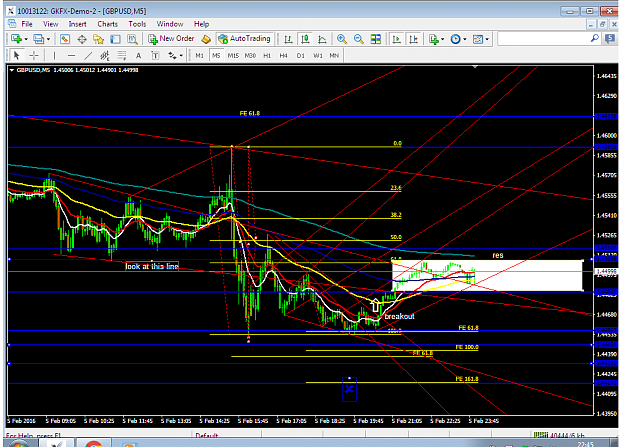Image resolution: width=625 pixels, height=447 pixels.
Task: Open the Strategy Tester magnifier icon
Action: [132, 39]
